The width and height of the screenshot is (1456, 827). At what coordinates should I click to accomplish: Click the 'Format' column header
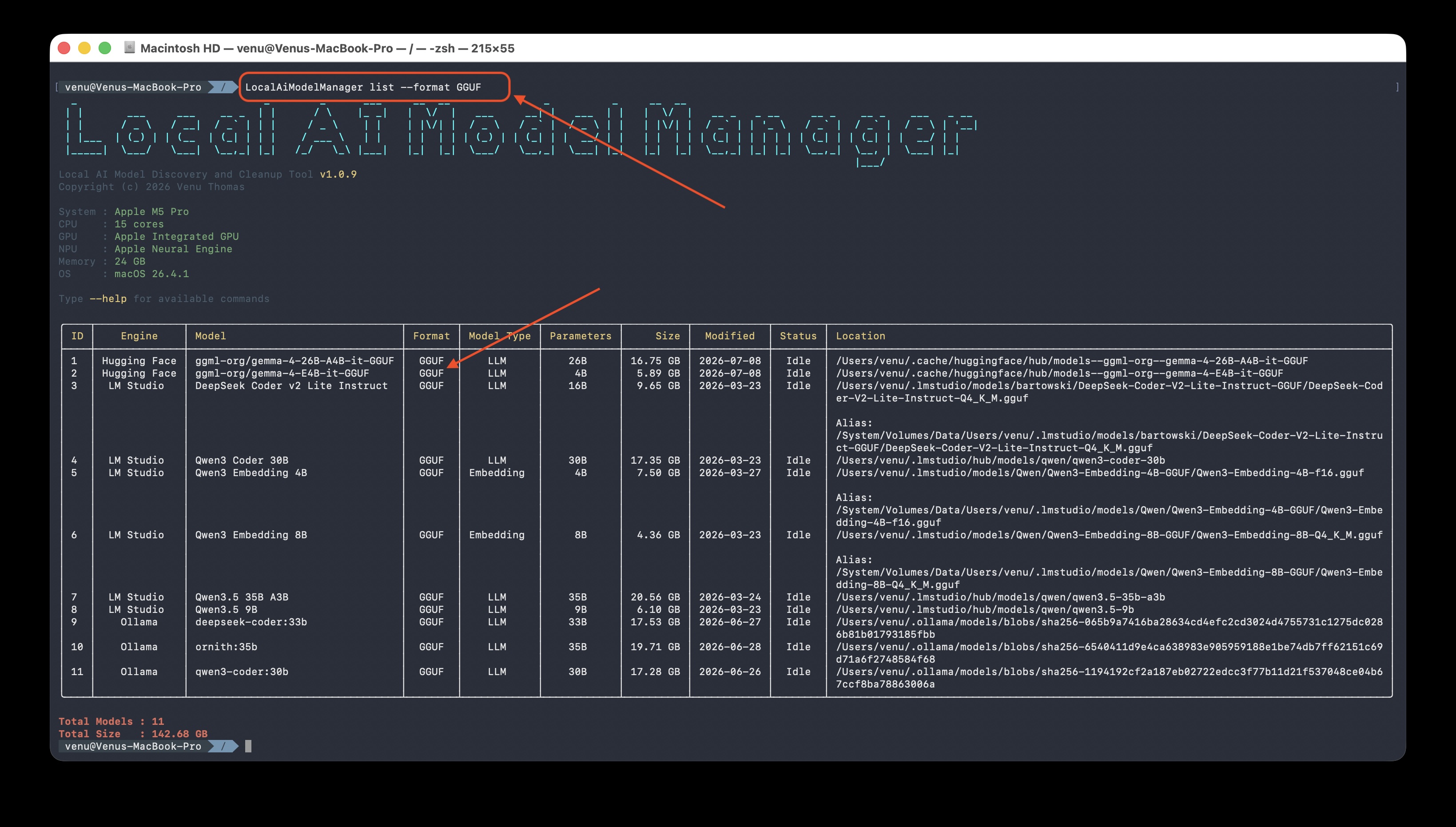click(x=432, y=336)
